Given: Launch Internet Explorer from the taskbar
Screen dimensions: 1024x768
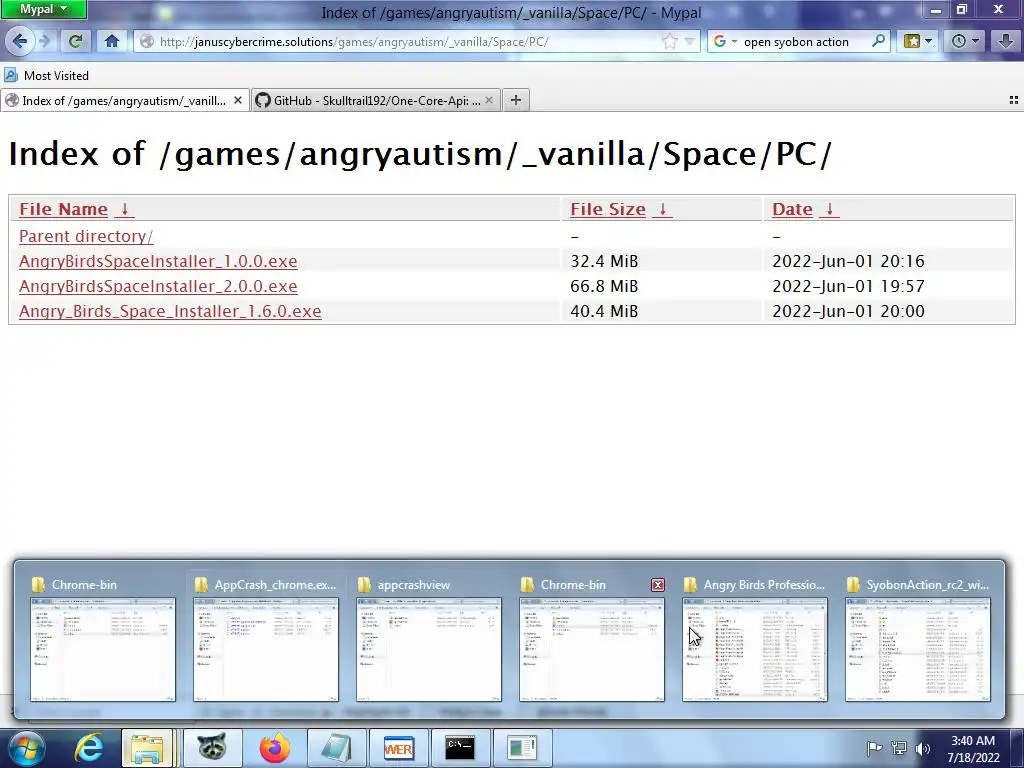Looking at the screenshot, I should [88, 748].
